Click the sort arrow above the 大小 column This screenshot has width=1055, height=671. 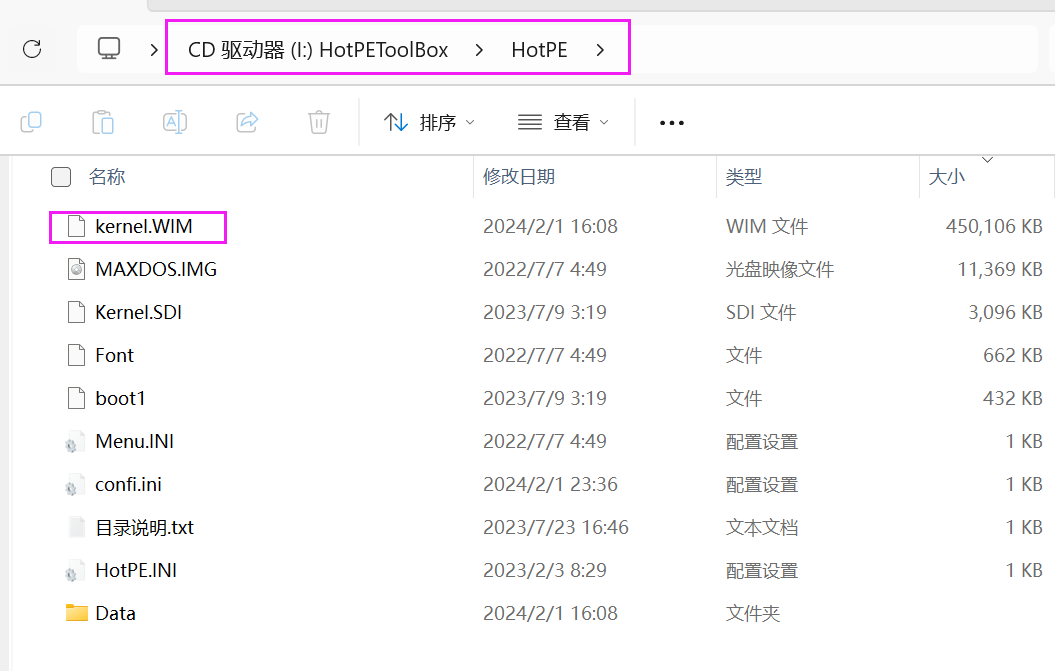pos(987,160)
